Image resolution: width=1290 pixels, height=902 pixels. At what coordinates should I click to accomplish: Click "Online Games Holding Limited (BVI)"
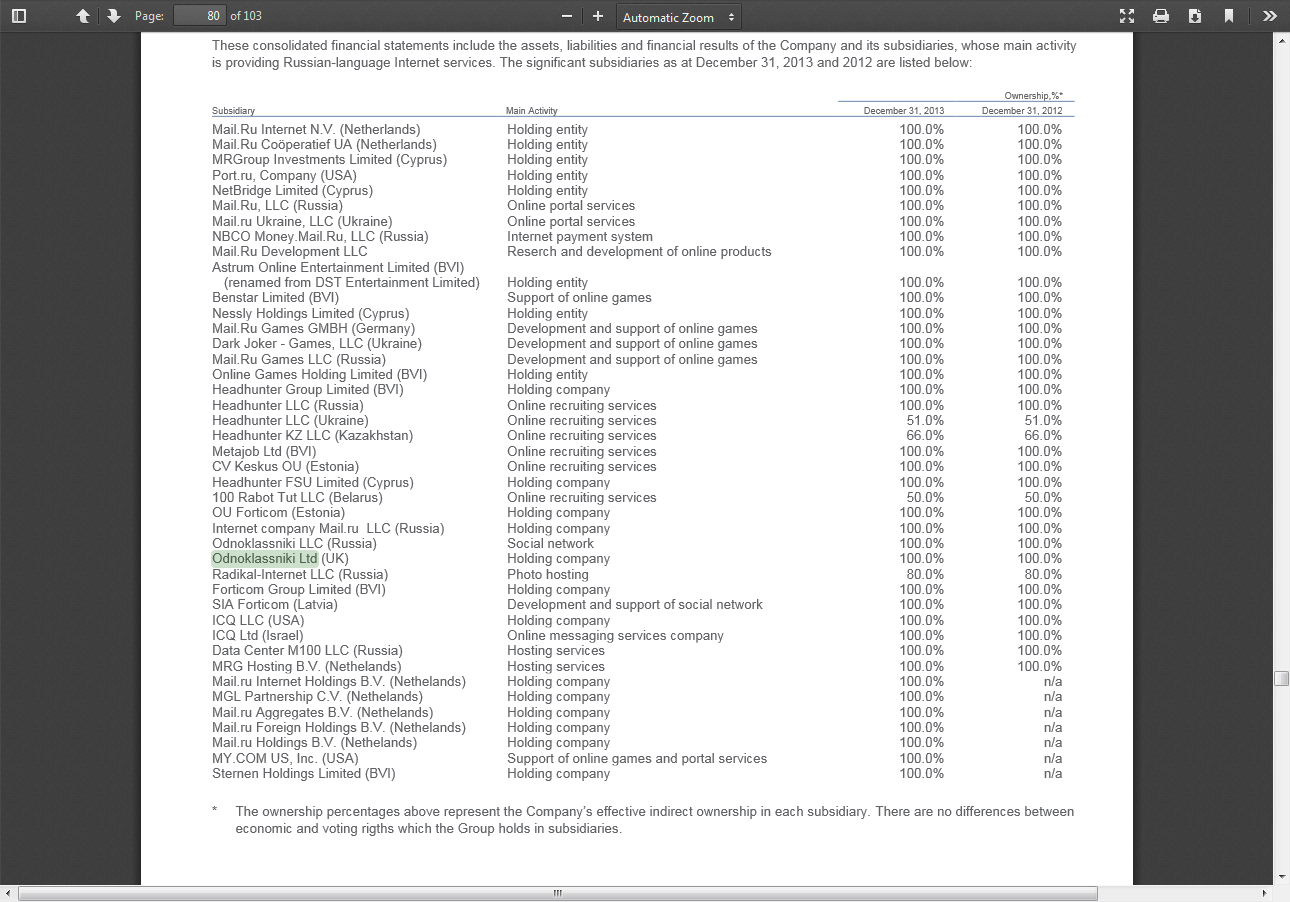click(x=319, y=375)
